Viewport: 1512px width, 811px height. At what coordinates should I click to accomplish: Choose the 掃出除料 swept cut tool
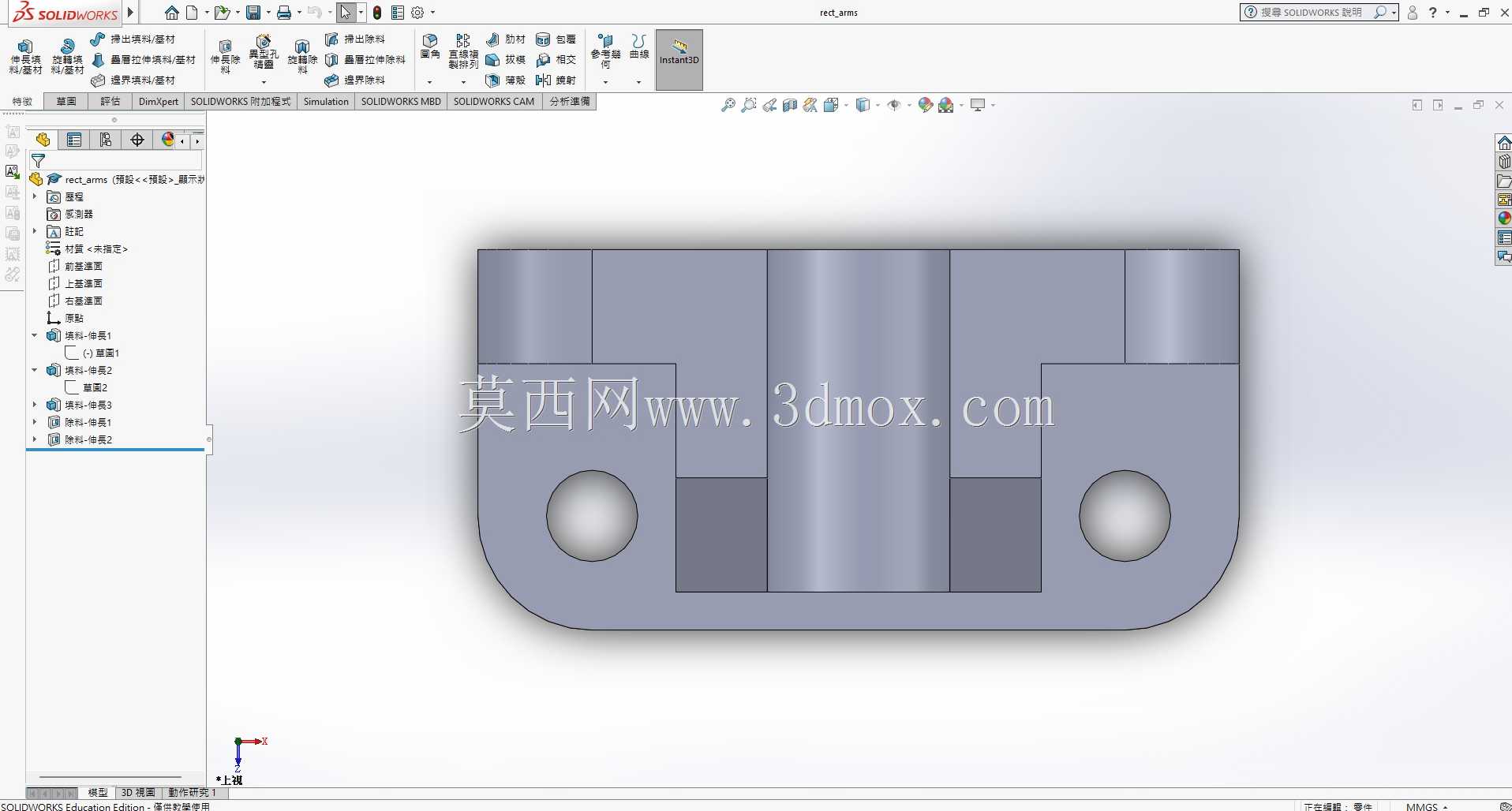[355, 39]
